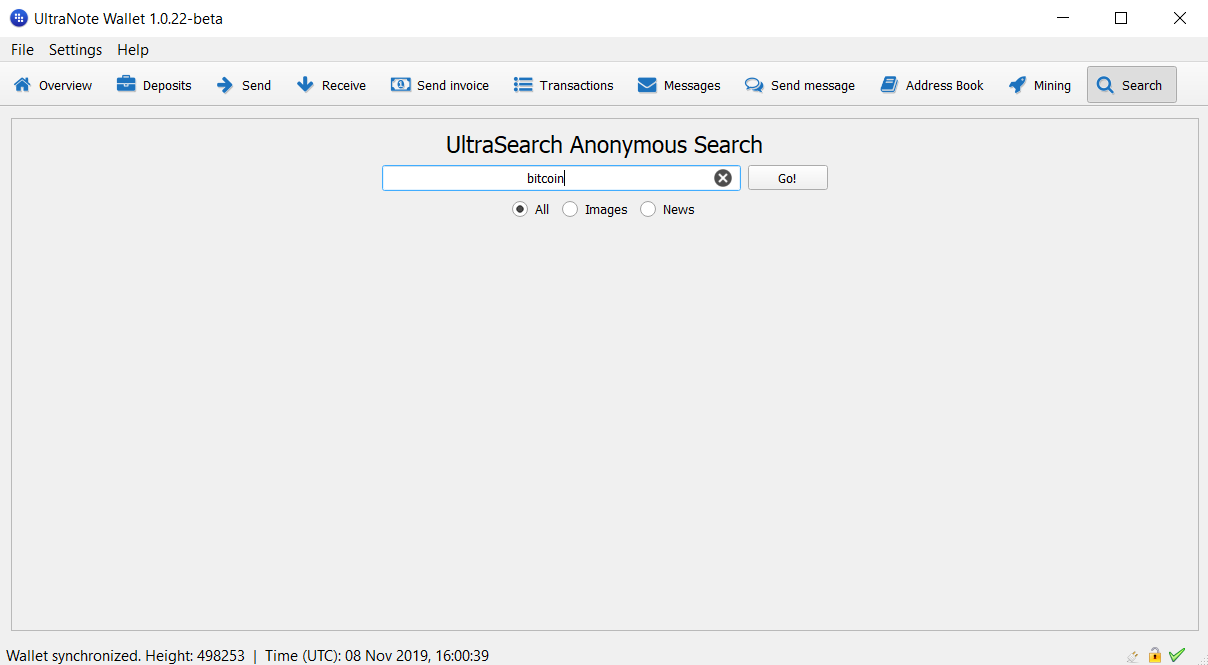
Task: Open the Help menu
Action: 133,50
